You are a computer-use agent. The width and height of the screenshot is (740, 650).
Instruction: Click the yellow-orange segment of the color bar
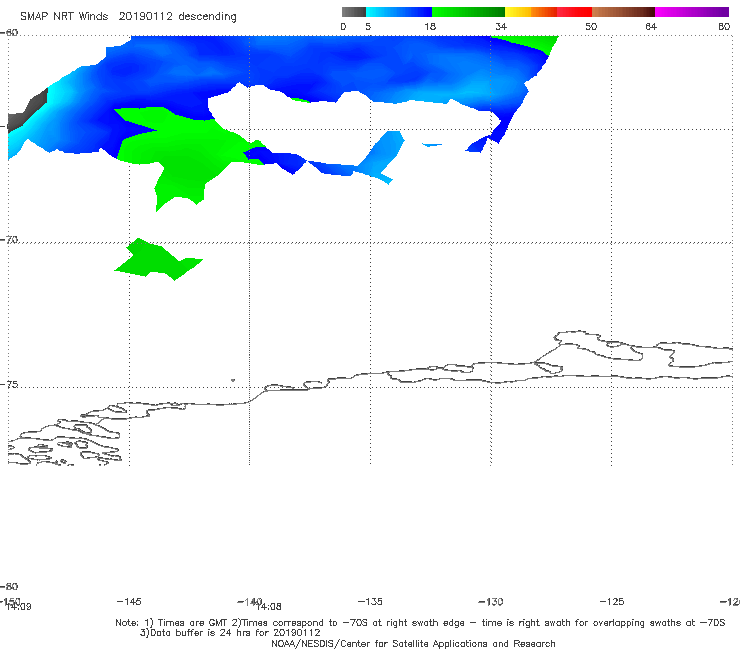[531, 12]
